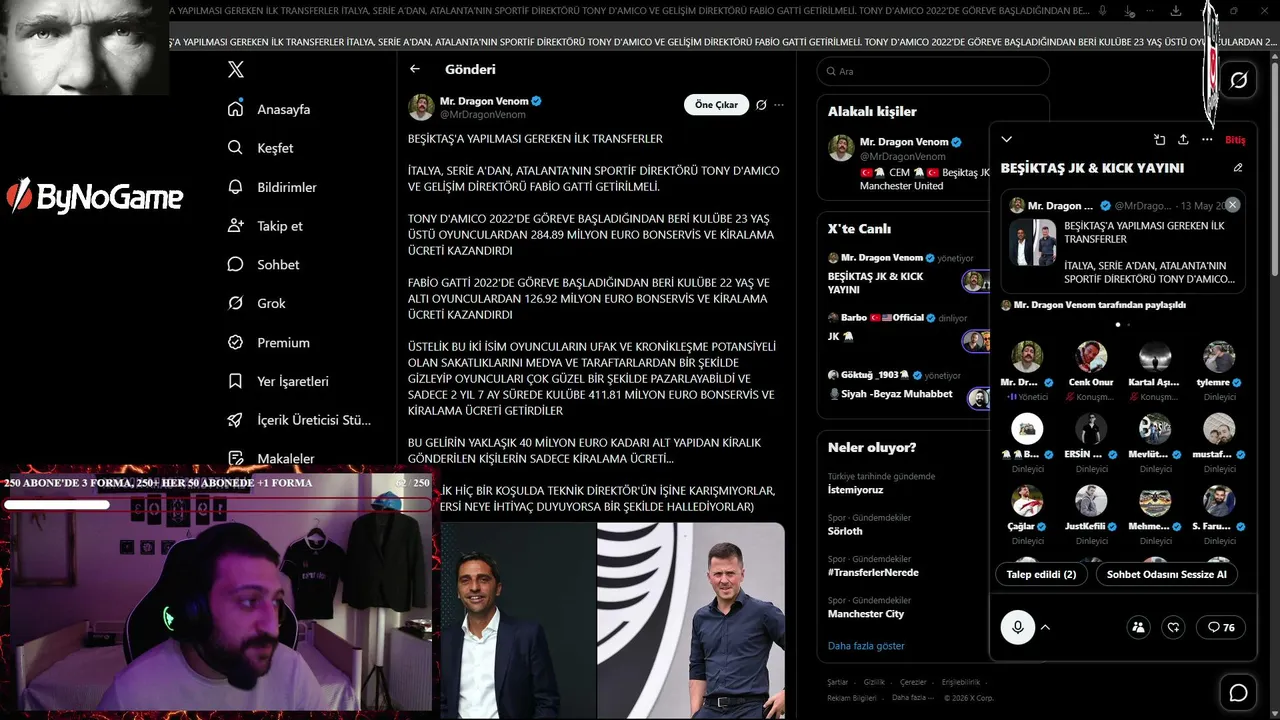Expand microphone options with the up chevron

[x=1045, y=627]
